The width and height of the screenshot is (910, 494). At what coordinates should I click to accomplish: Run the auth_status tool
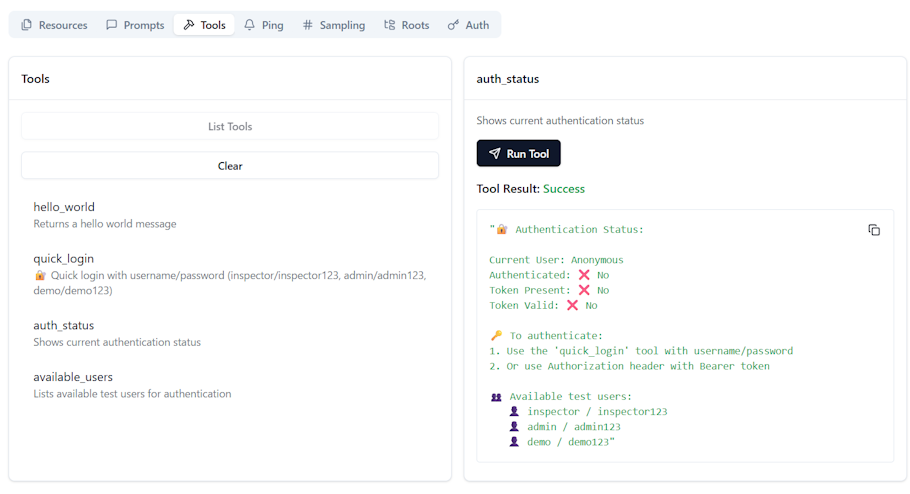point(518,154)
